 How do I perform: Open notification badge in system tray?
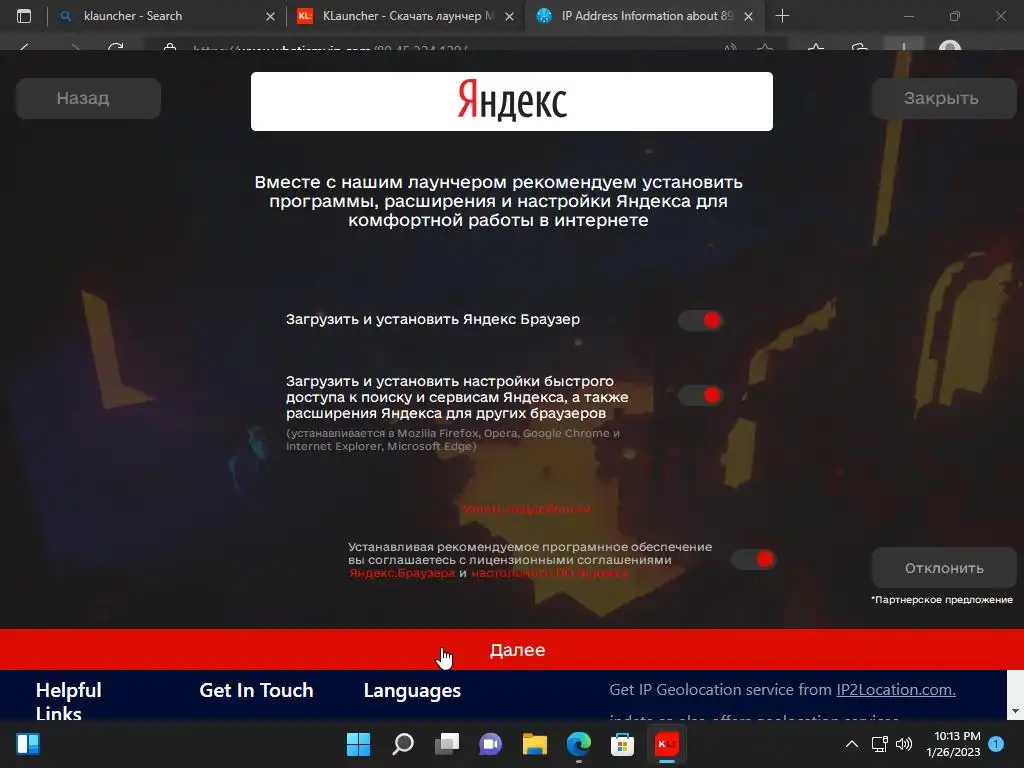coord(997,744)
